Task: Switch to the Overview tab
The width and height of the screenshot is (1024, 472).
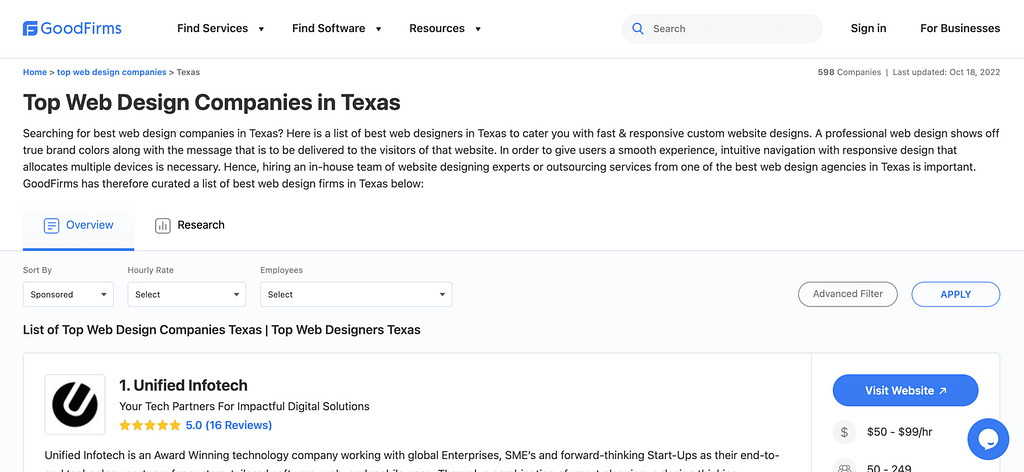Action: (x=78, y=225)
